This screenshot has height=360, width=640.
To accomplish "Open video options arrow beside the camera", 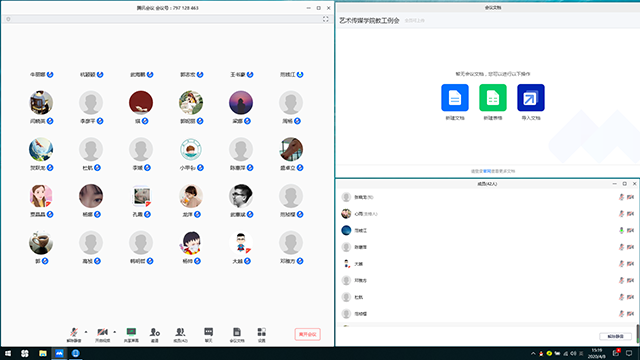I will click(x=114, y=332).
